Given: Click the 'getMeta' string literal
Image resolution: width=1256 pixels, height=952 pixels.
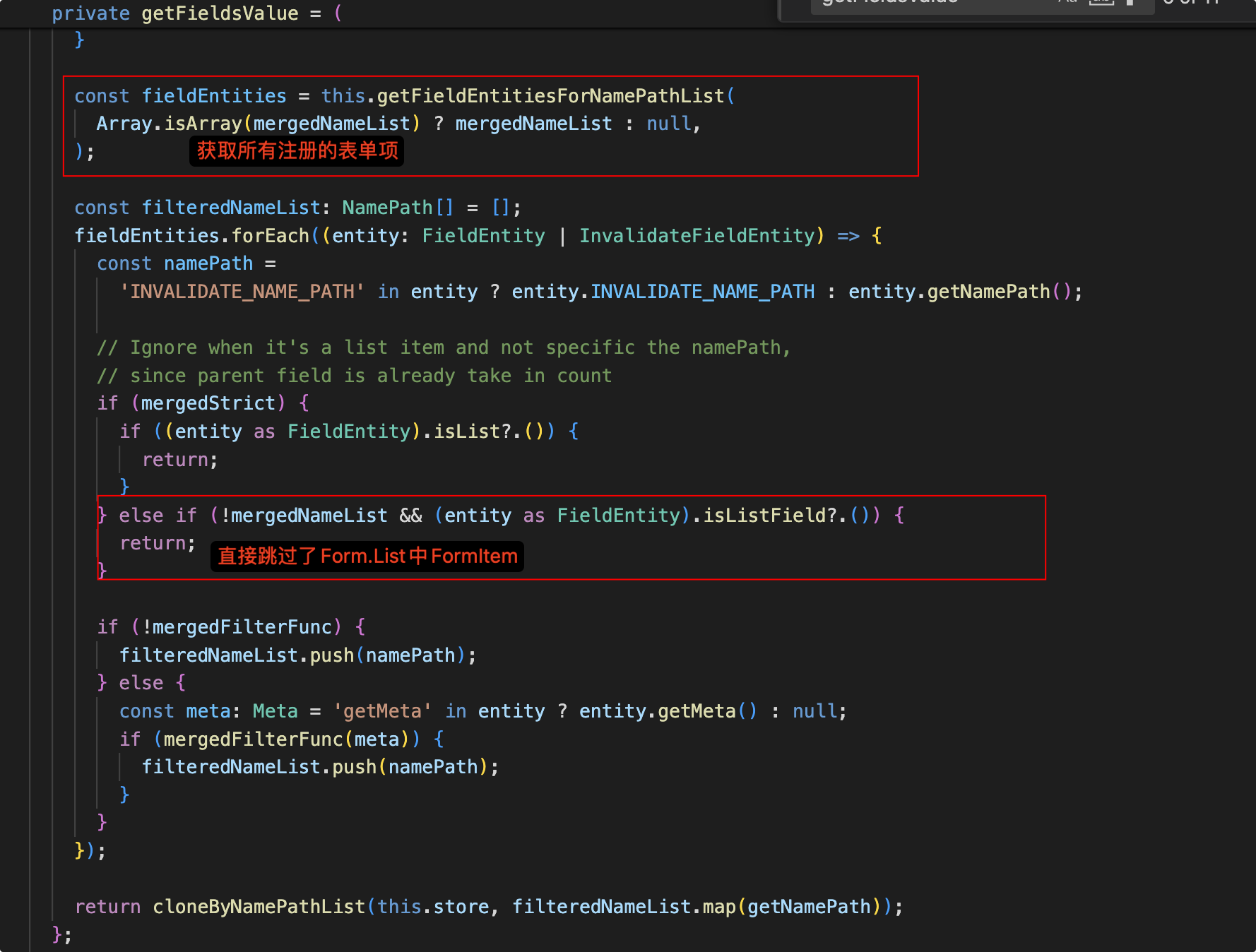Looking at the screenshot, I should (382, 711).
